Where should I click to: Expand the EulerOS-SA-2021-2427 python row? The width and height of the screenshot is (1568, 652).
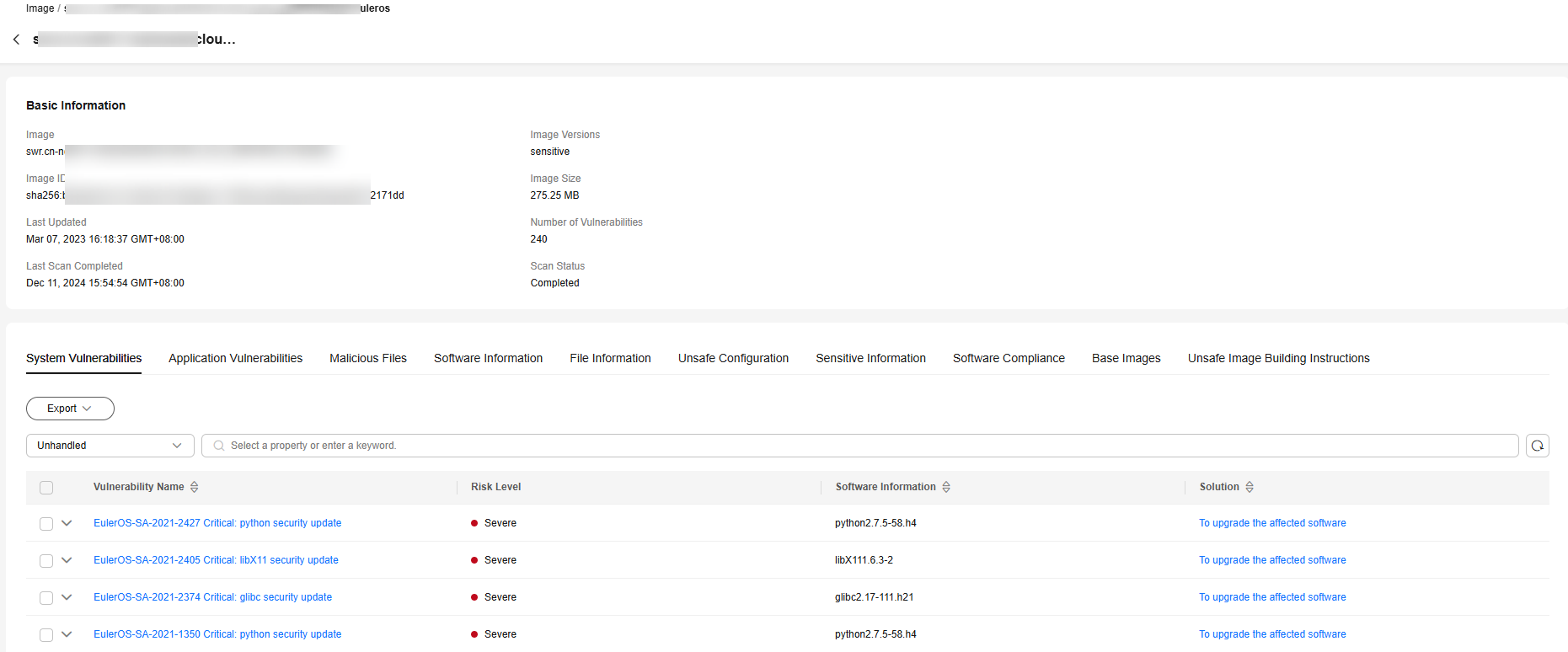(67, 523)
